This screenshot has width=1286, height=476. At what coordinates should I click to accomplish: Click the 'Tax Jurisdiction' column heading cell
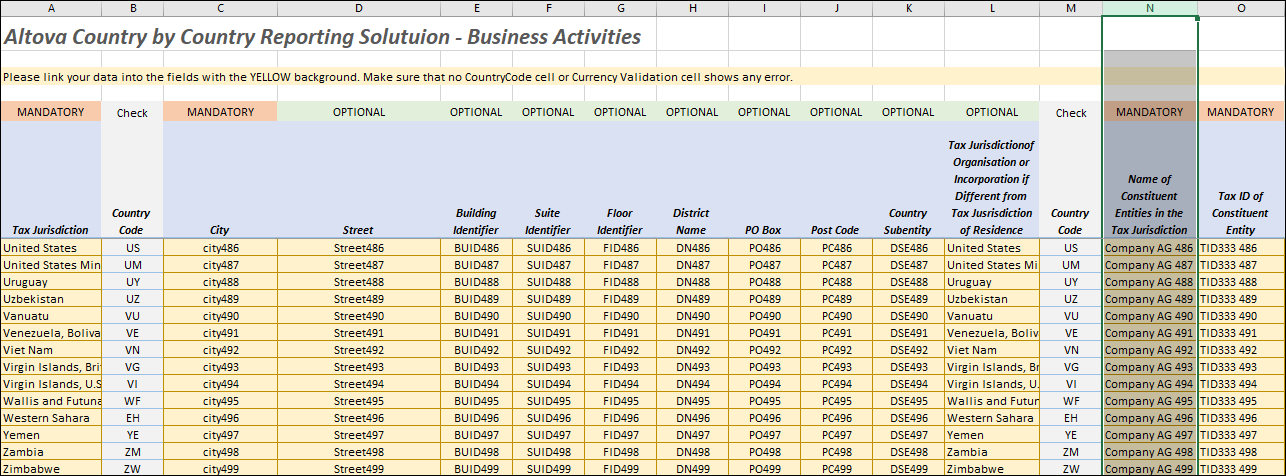(50, 180)
